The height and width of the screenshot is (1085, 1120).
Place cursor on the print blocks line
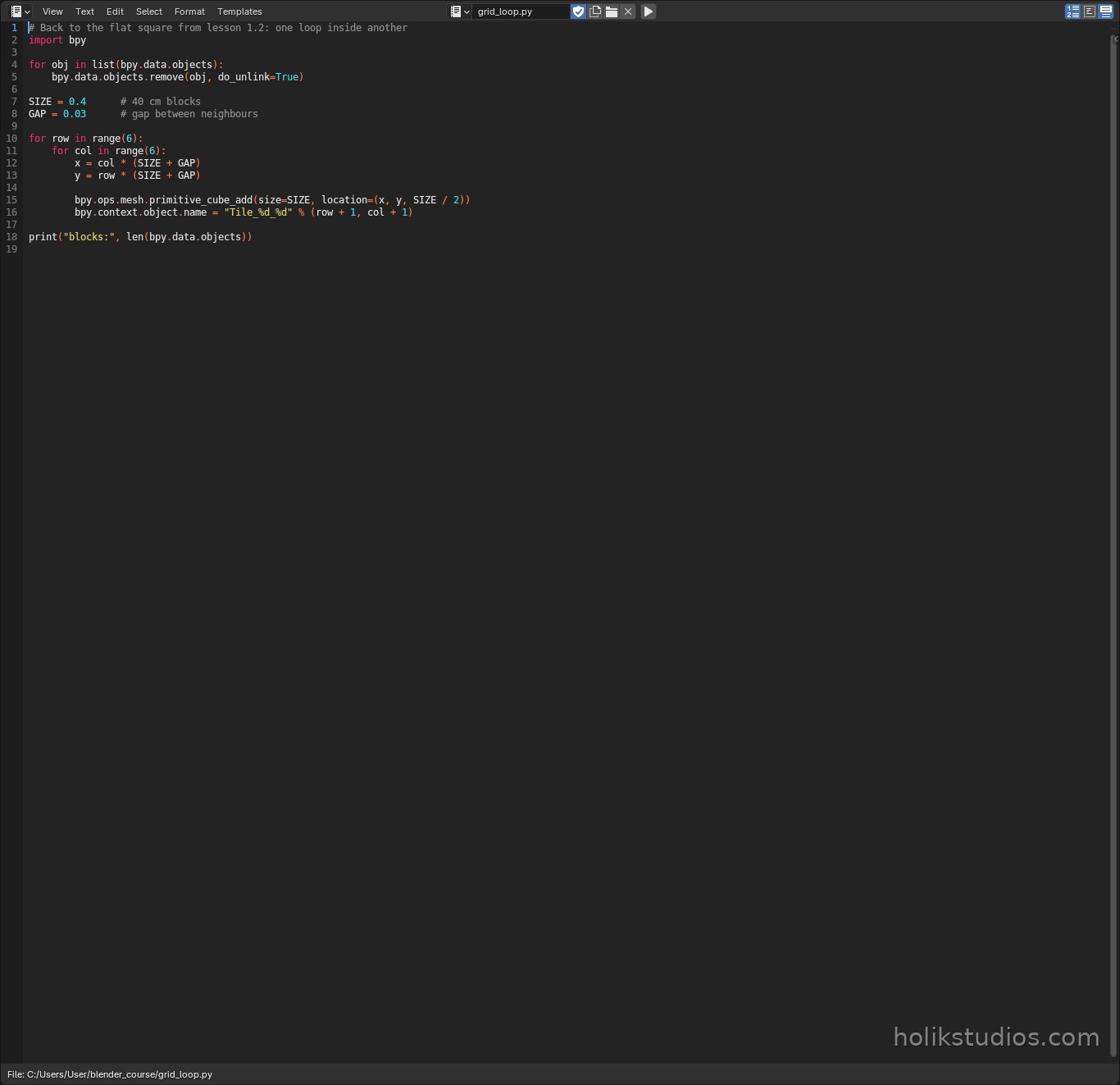(x=140, y=237)
